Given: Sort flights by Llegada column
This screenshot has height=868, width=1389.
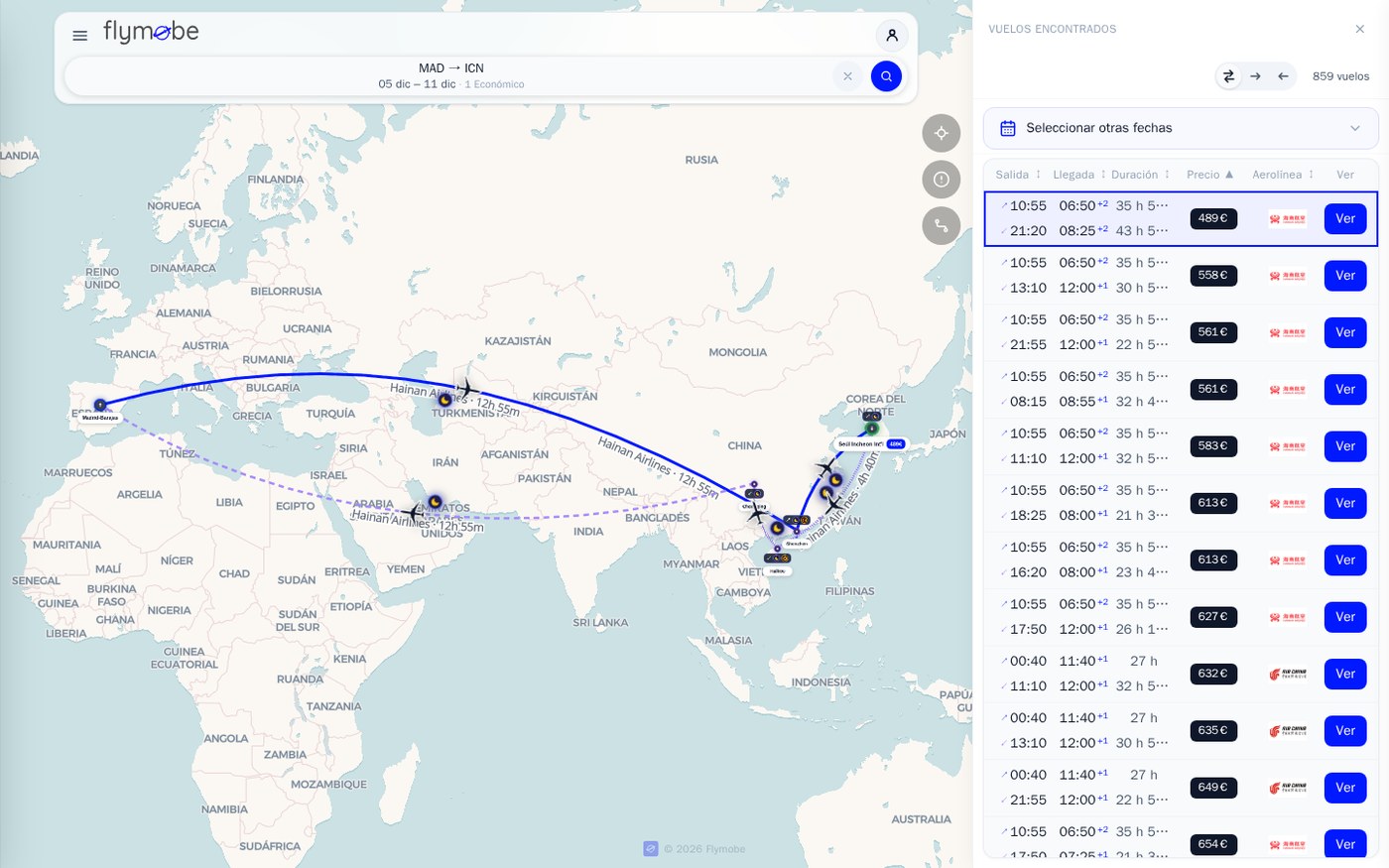Looking at the screenshot, I should tap(1079, 175).
